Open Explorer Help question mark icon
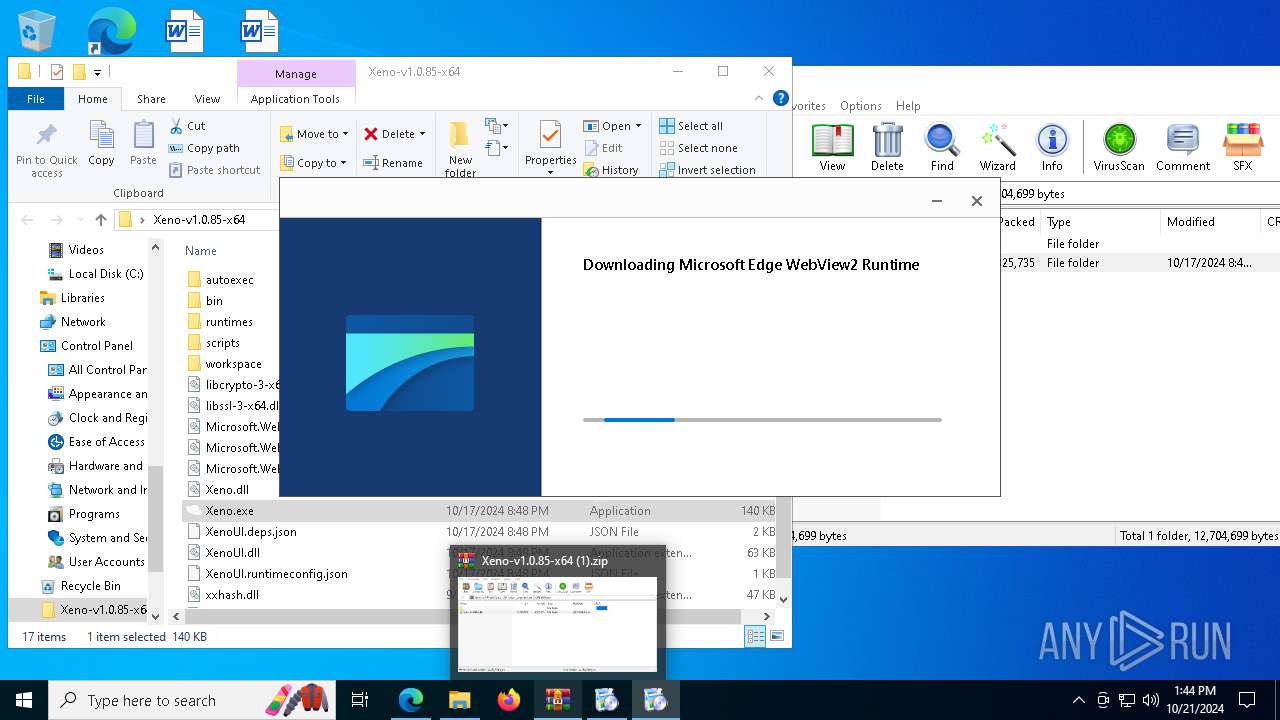The image size is (1280, 720). (781, 98)
